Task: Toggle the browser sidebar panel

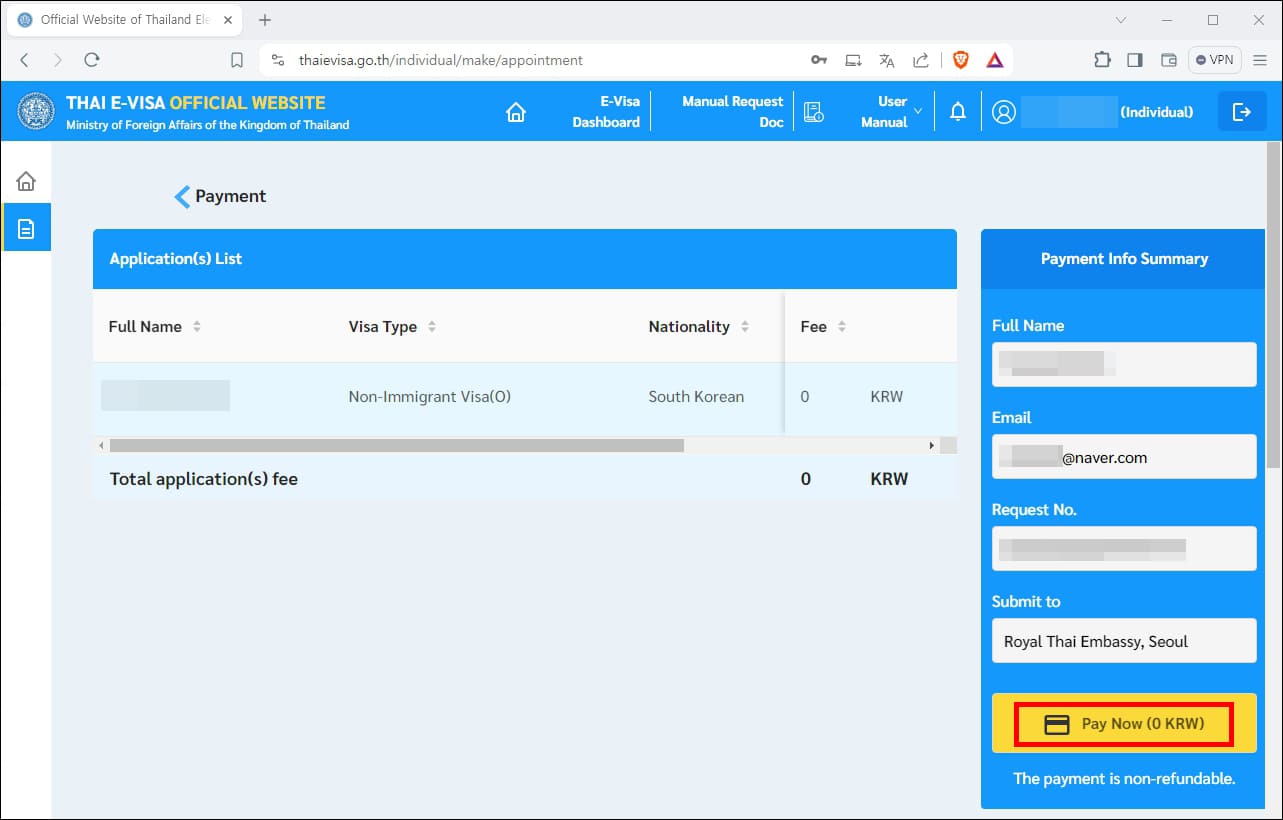Action: 1135,60
